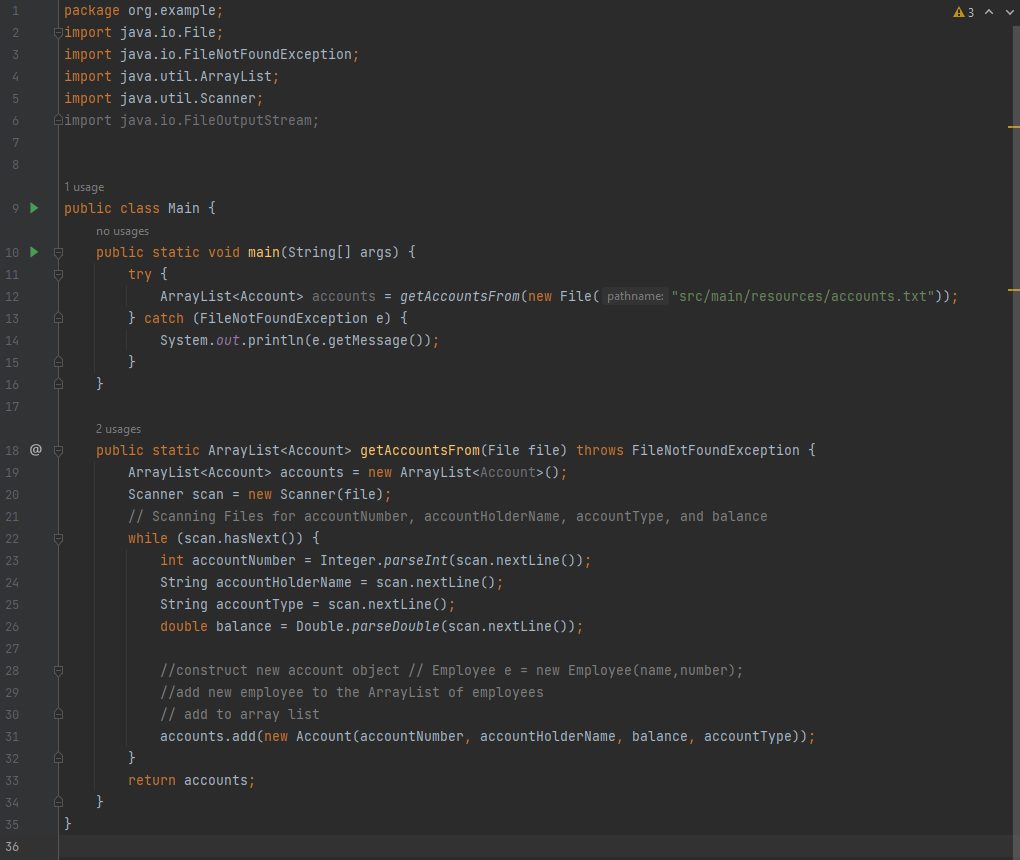Click the "no usages" hint above main method
This screenshot has width=1020, height=860.
[122, 231]
